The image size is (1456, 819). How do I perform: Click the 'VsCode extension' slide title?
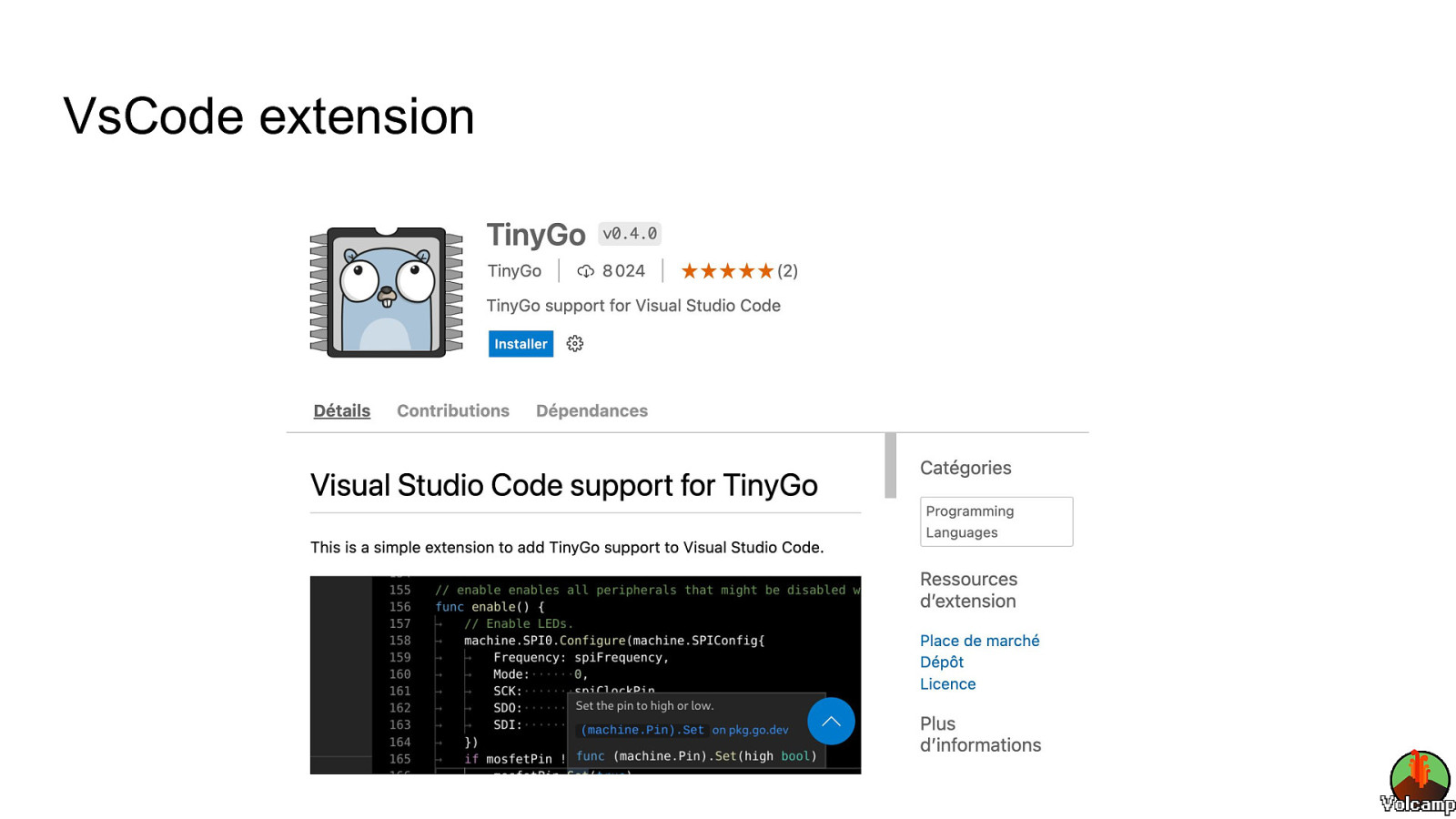click(x=268, y=116)
